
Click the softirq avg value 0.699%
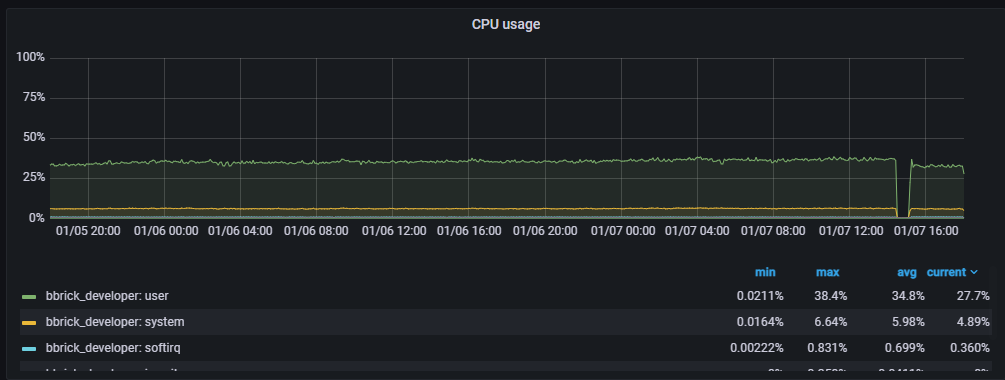pos(906,348)
